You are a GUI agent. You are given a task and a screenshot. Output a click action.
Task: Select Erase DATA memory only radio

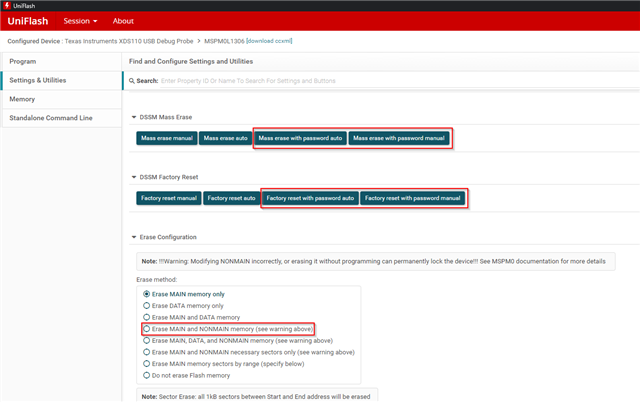(147, 306)
